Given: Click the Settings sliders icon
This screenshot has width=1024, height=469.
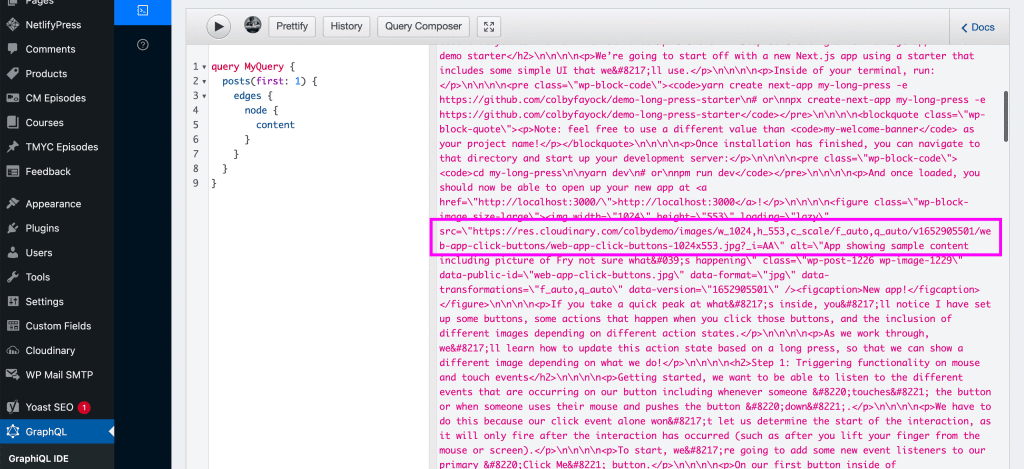Looking at the screenshot, I should pyautogui.click(x=12, y=302).
